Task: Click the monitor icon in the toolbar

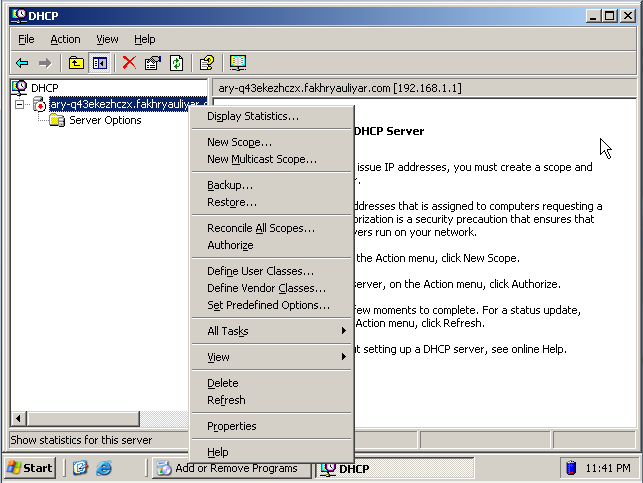Action: pyautogui.click(x=238, y=63)
